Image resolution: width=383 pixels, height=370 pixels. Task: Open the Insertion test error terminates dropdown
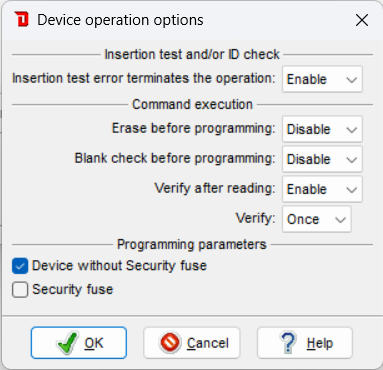tap(322, 79)
